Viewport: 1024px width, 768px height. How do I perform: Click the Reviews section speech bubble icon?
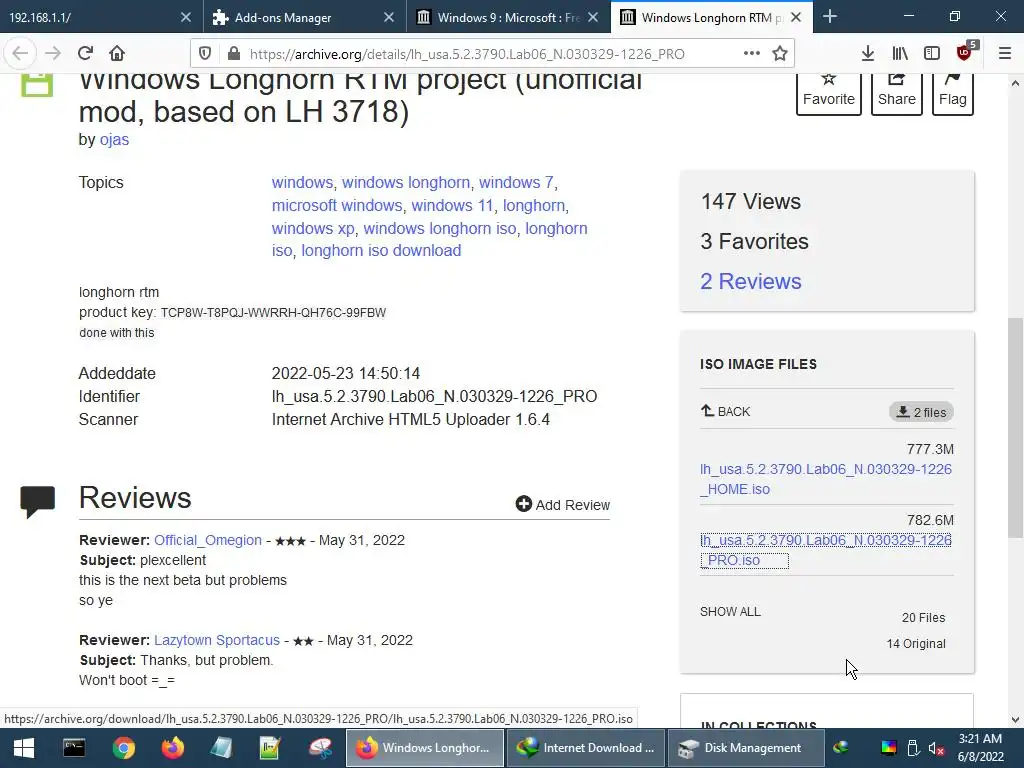38,502
